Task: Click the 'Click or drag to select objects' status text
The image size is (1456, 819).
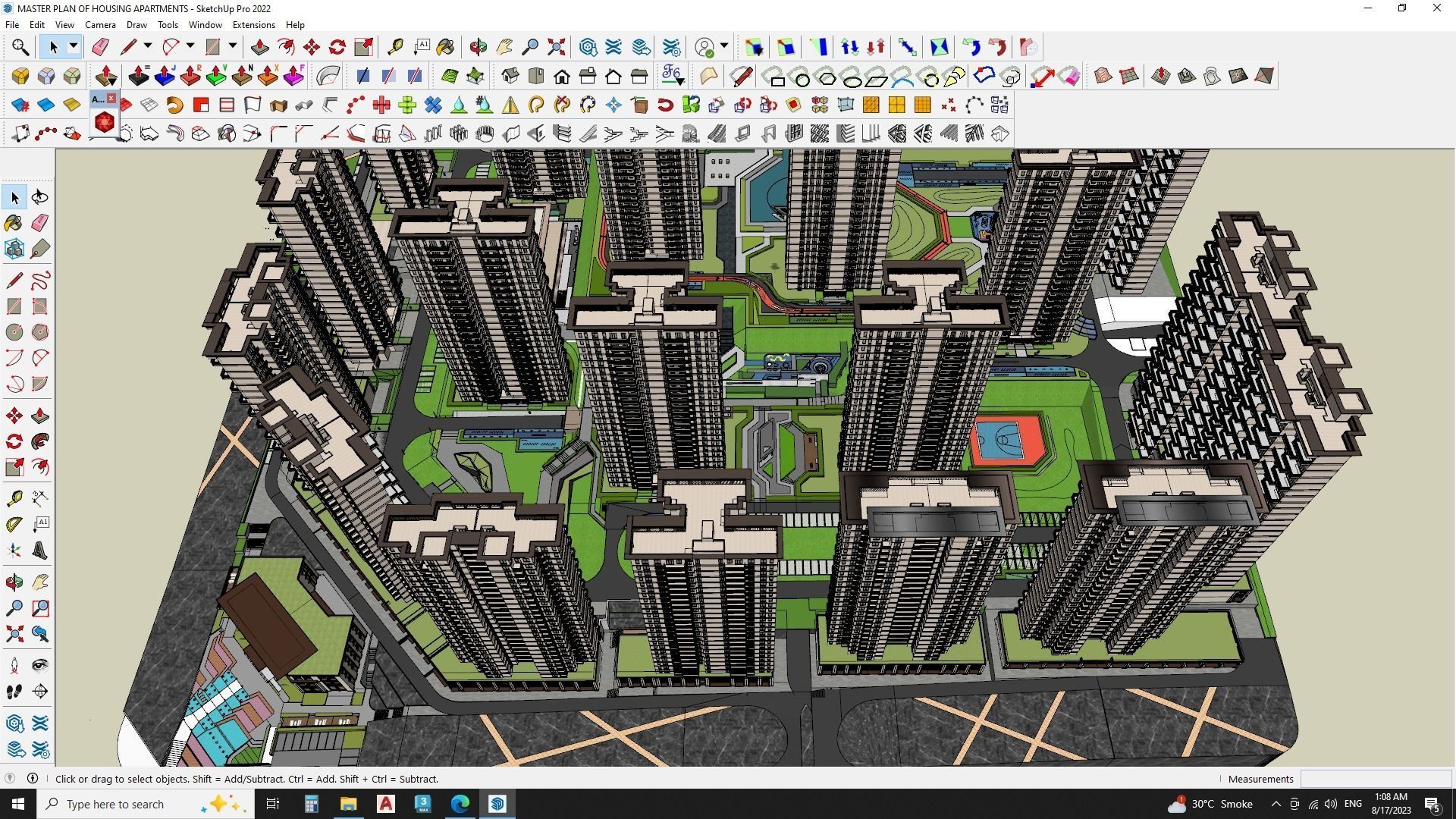Action: click(x=246, y=779)
